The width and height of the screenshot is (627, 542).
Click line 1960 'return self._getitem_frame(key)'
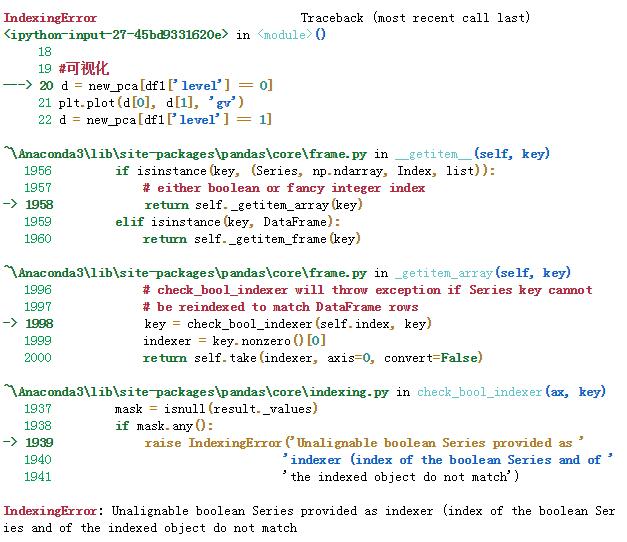click(x=252, y=239)
